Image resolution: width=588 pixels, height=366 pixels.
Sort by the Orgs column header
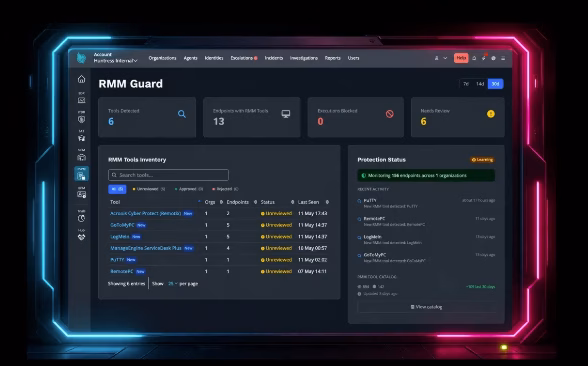(x=210, y=202)
